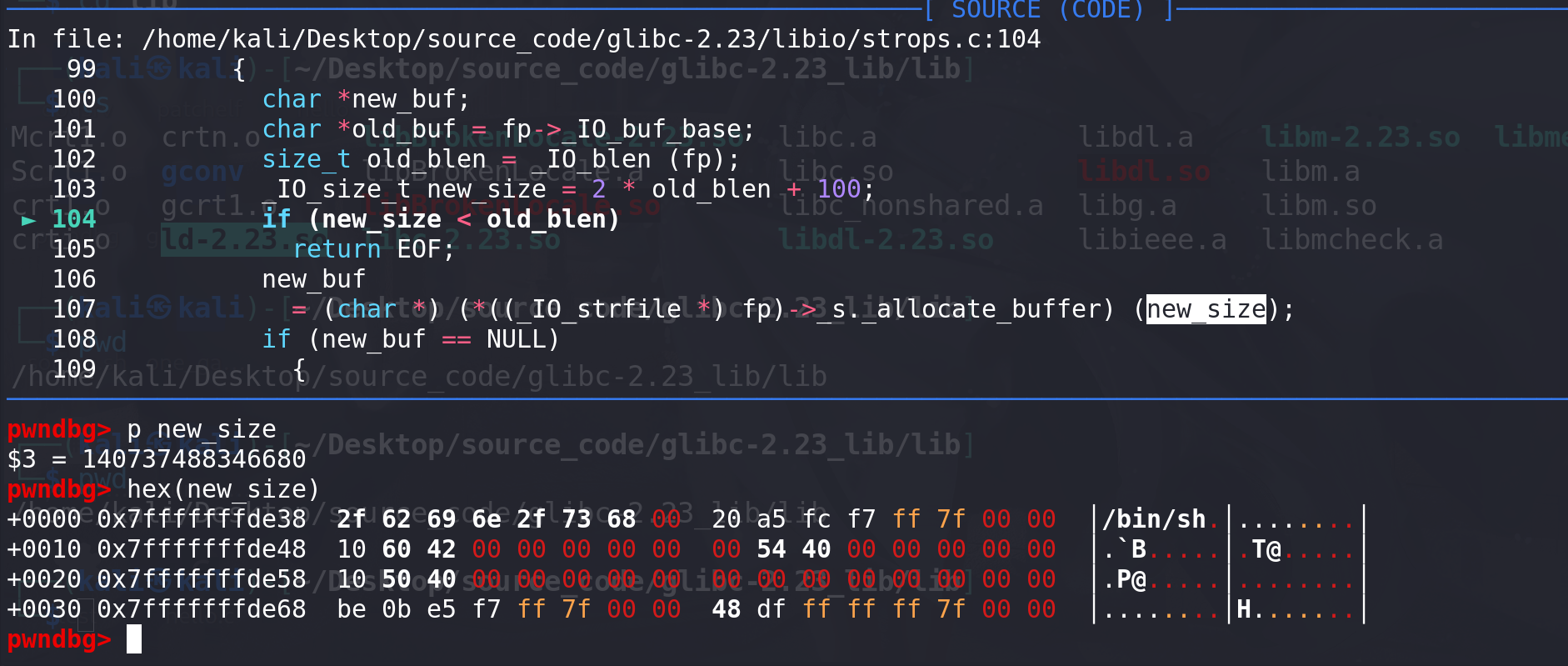Screen dimensions: 1568x666
Task: Click the value 100 in line 103
Action: (839, 189)
